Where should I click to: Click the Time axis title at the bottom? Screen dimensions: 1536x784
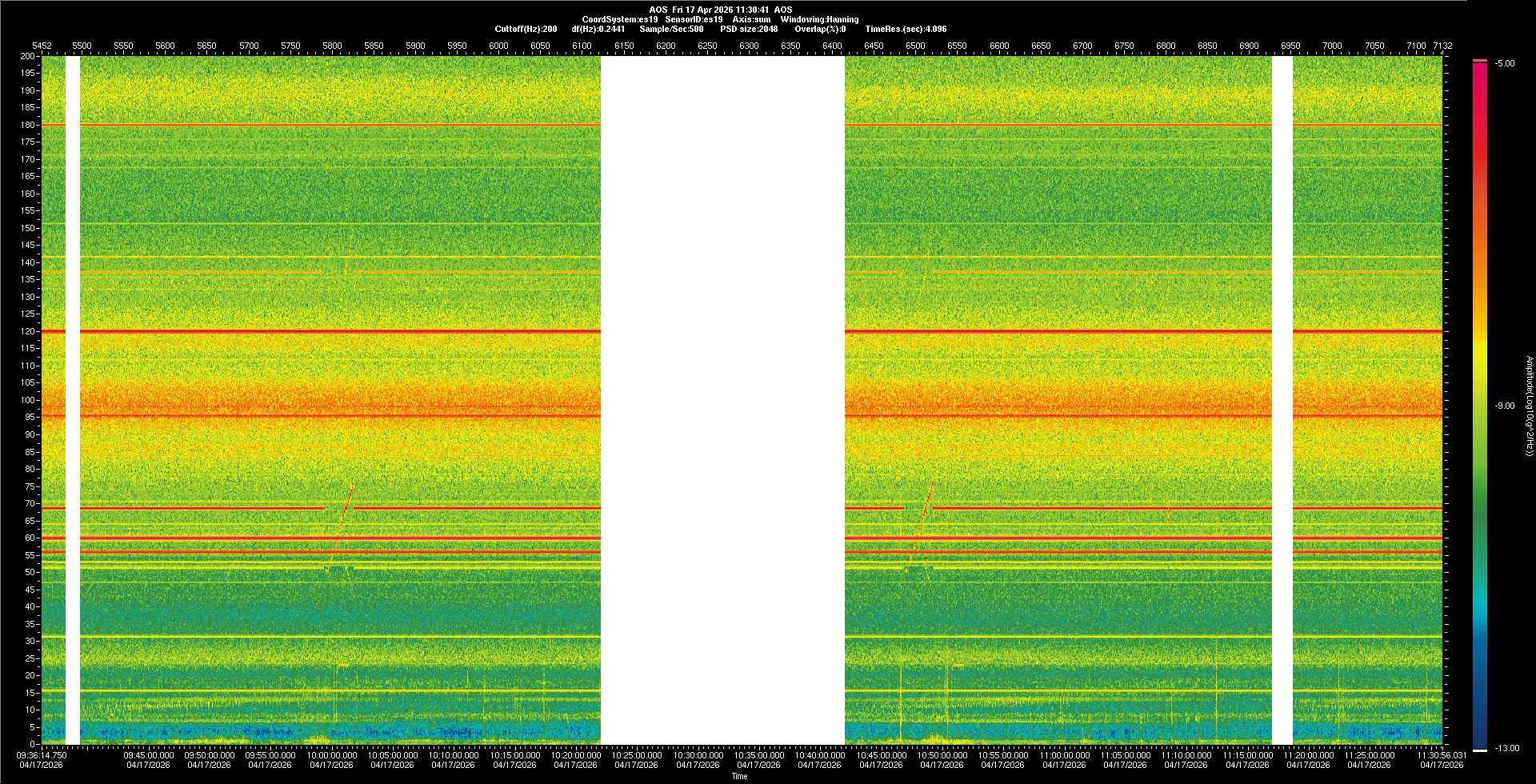coord(739,776)
